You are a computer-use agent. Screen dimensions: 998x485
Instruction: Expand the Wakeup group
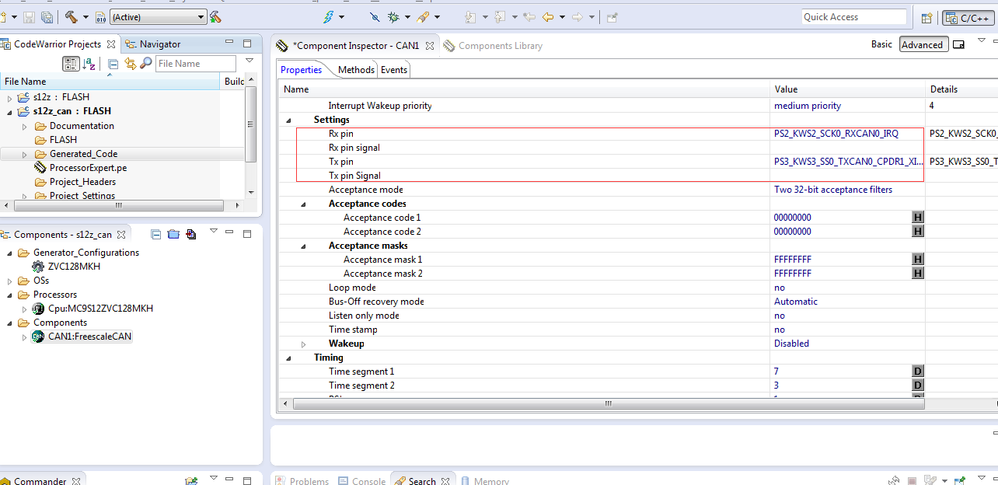point(304,344)
